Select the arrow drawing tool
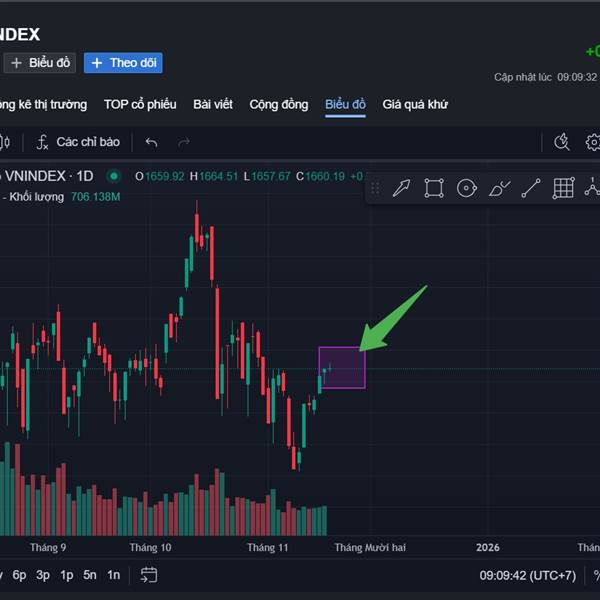This screenshot has height=600, width=600. [401, 188]
